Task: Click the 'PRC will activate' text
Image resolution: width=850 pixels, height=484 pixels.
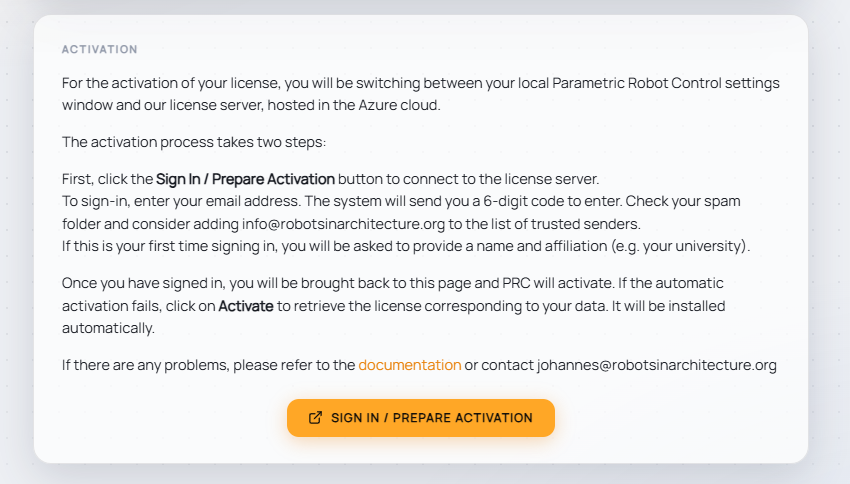Action: coord(558,283)
